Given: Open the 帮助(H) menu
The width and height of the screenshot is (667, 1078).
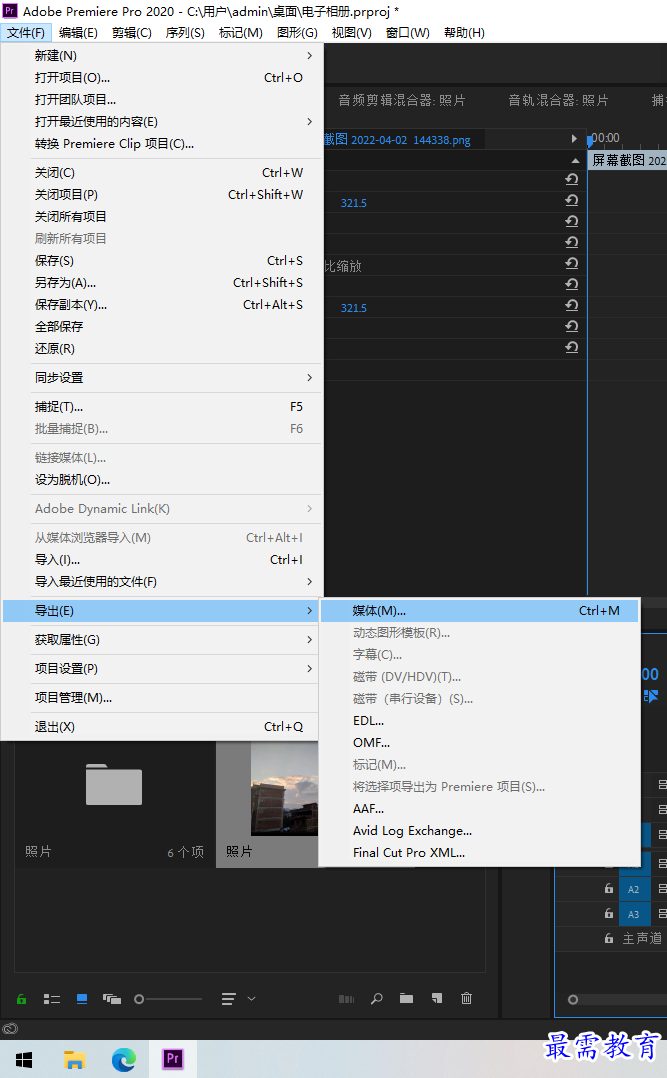Looking at the screenshot, I should [464, 33].
